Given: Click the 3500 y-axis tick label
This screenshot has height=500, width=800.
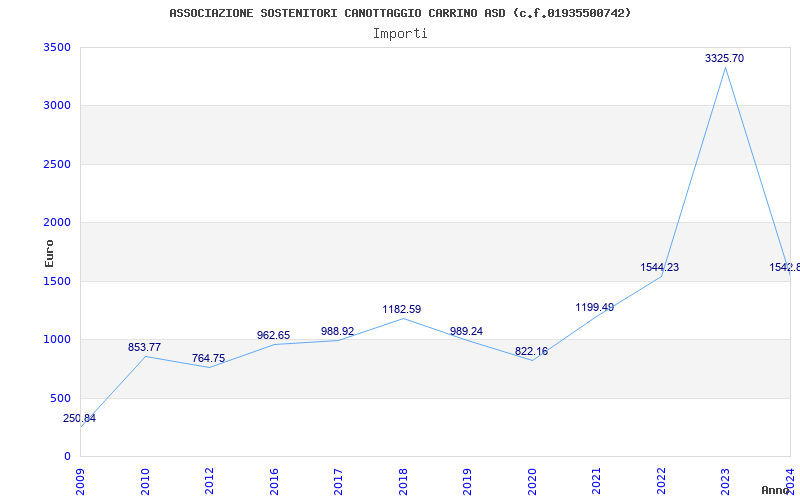Looking at the screenshot, I should [x=57, y=47].
